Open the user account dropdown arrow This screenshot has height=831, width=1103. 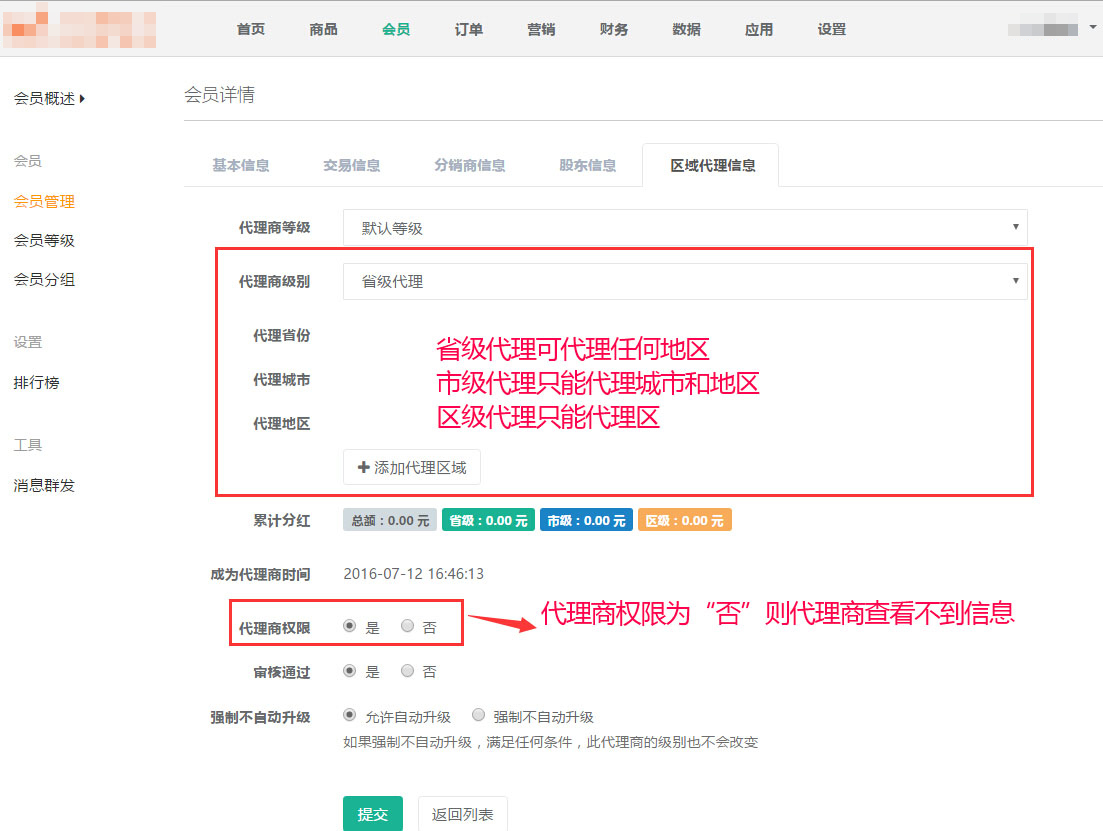coord(1092,27)
